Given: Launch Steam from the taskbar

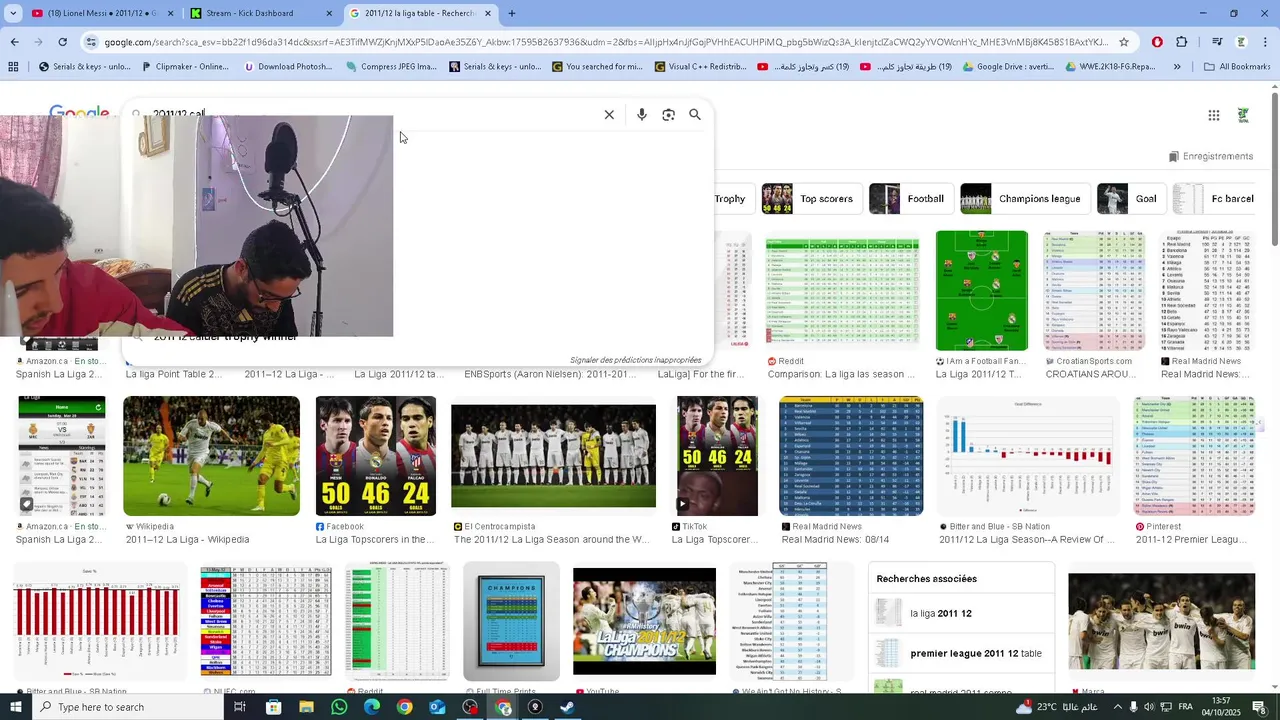Looking at the screenshot, I should coord(567,707).
